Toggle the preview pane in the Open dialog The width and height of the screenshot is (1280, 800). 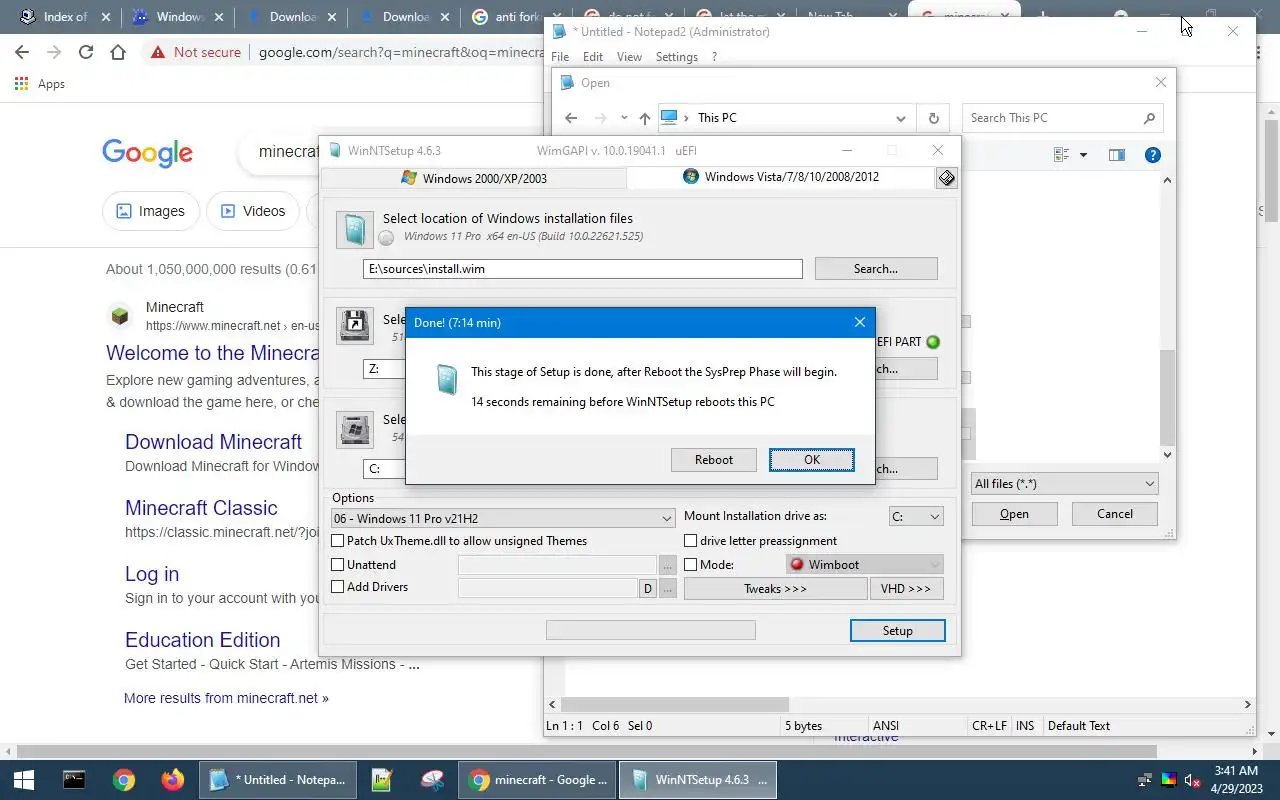tap(1117, 155)
